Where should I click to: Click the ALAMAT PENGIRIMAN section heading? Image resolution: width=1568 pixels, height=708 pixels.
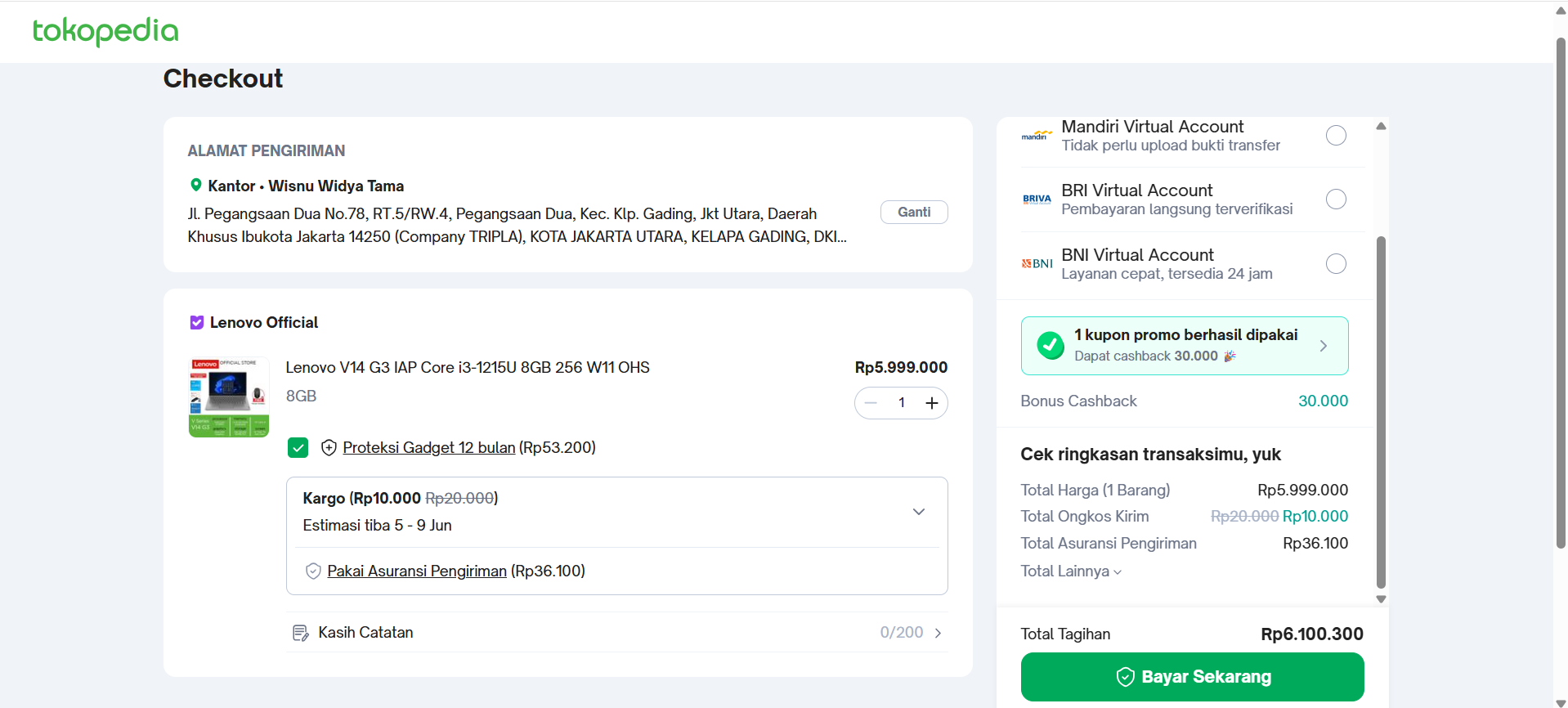267,151
